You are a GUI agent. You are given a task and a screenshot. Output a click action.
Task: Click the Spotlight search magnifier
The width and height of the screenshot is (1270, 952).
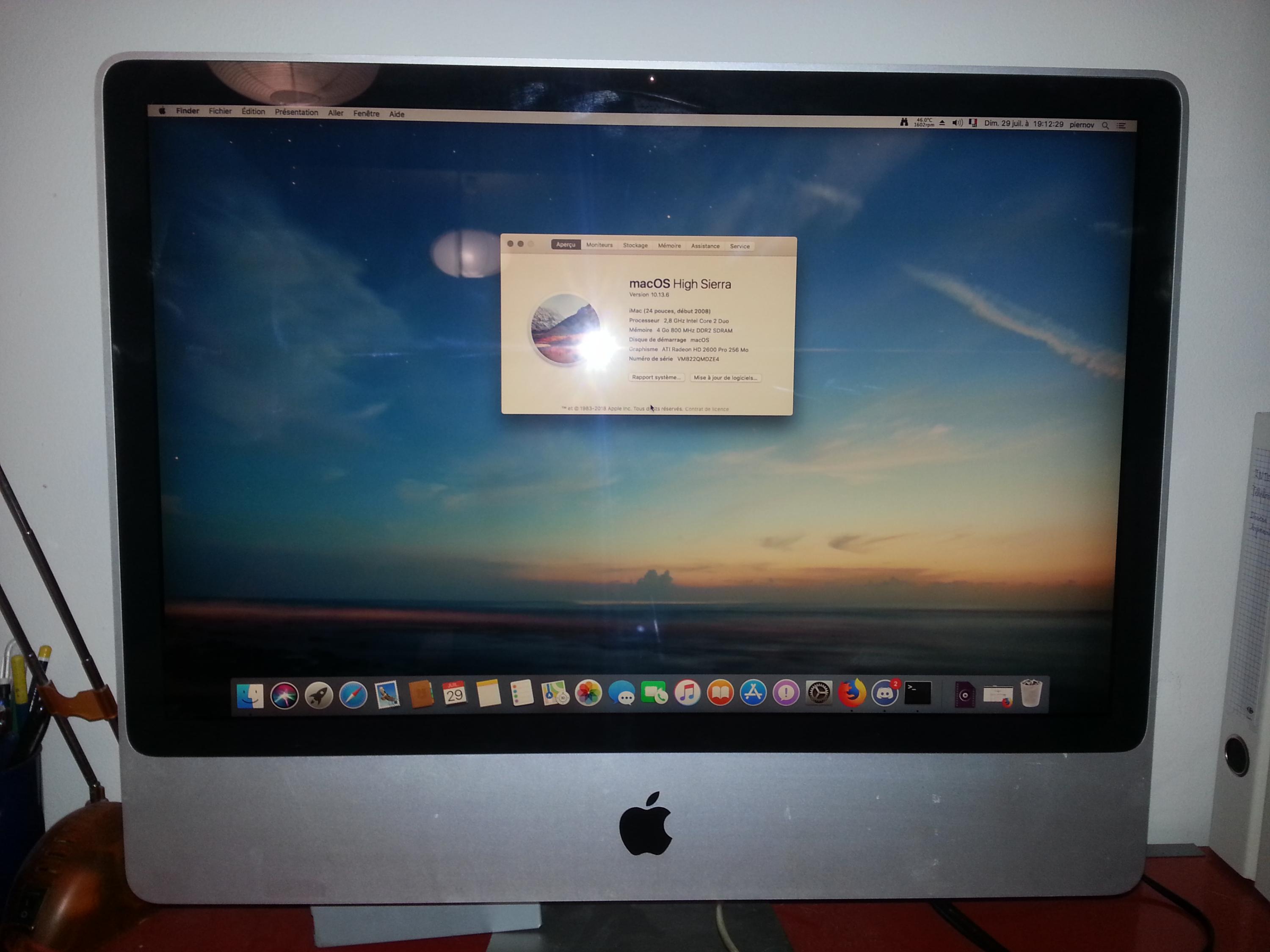[x=1105, y=125]
